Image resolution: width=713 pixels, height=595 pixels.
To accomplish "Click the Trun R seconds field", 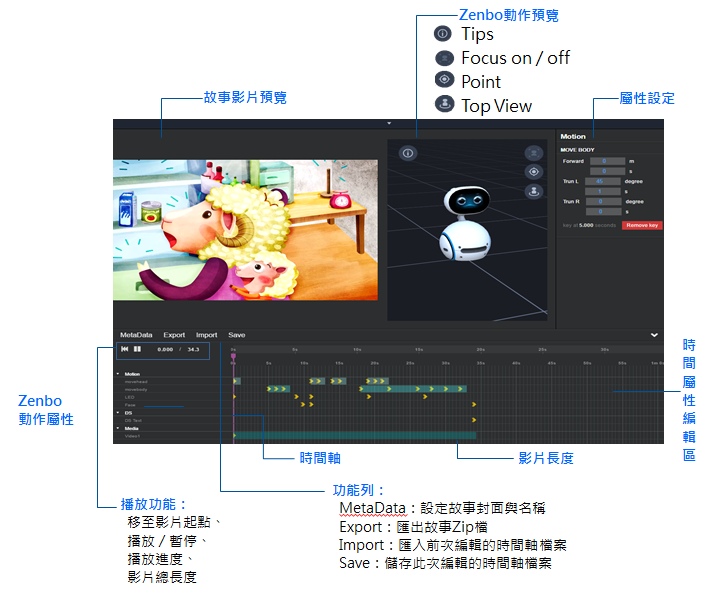I will (x=603, y=212).
